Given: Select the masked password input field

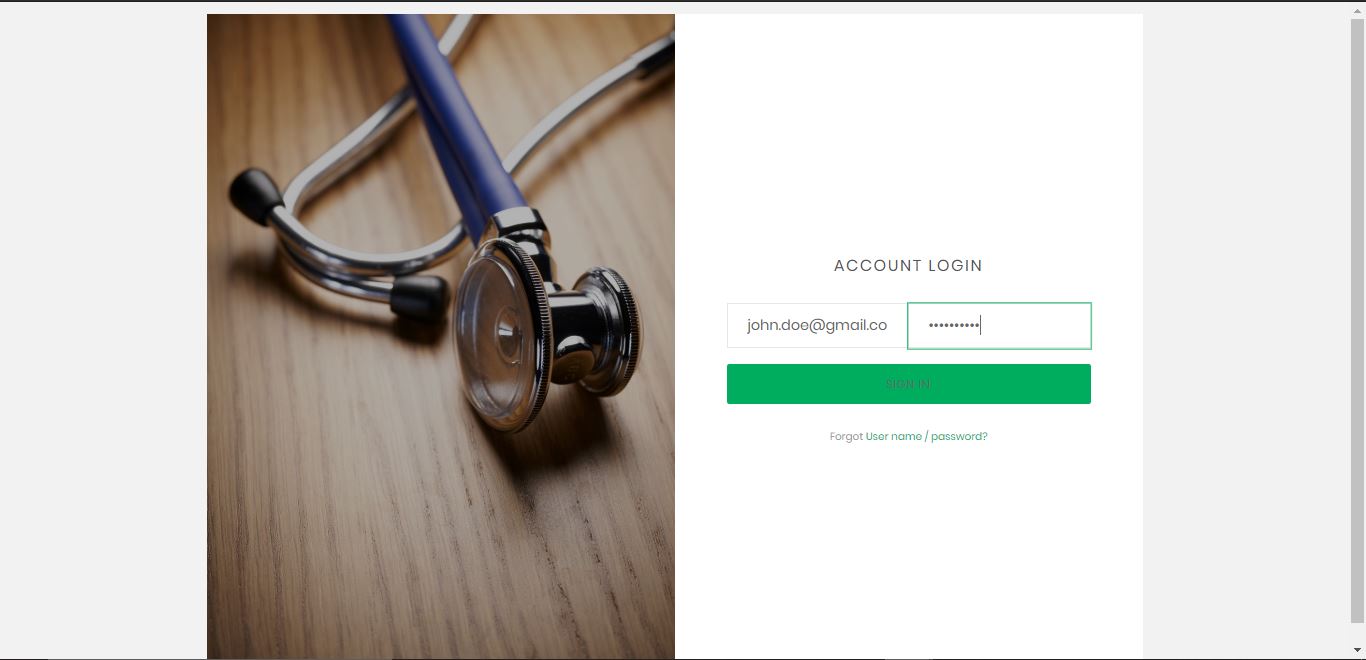Looking at the screenshot, I should 999,325.
